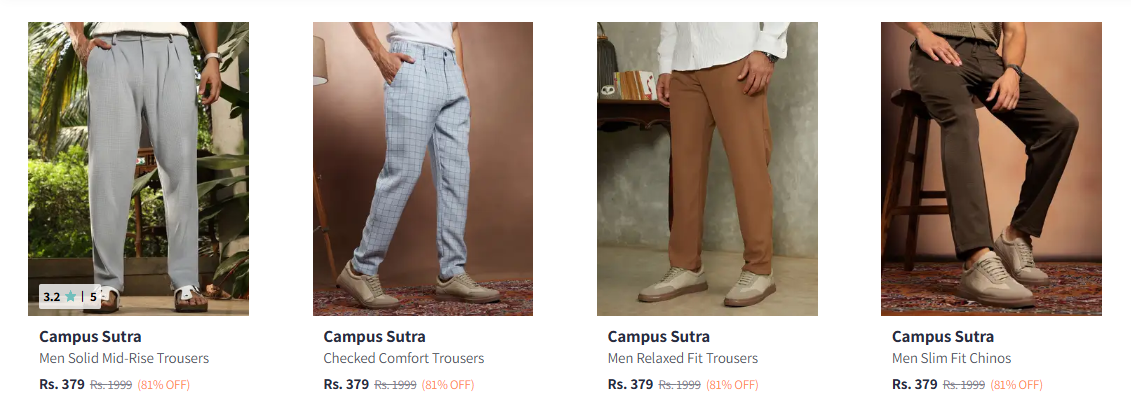1131x419 pixels.
Task: Select the "Men Relaxed Fit Trousers" title
Action: tap(682, 358)
